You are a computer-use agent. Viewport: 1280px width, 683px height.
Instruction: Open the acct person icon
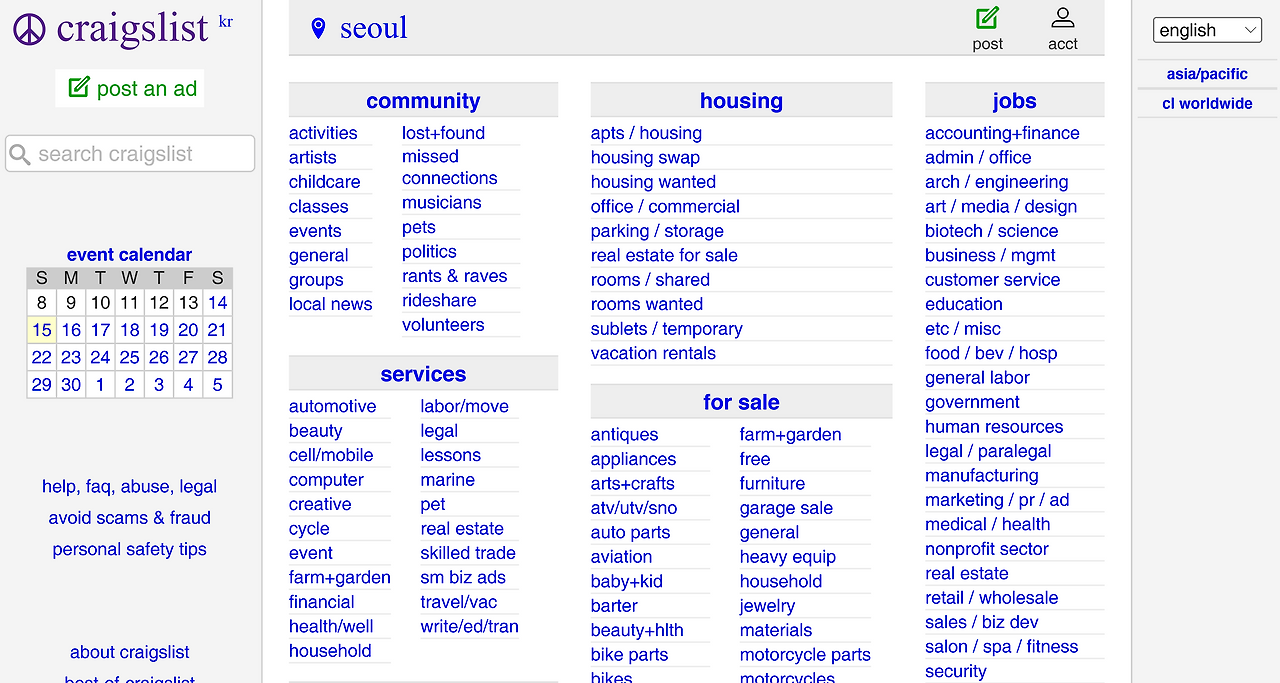click(x=1063, y=18)
